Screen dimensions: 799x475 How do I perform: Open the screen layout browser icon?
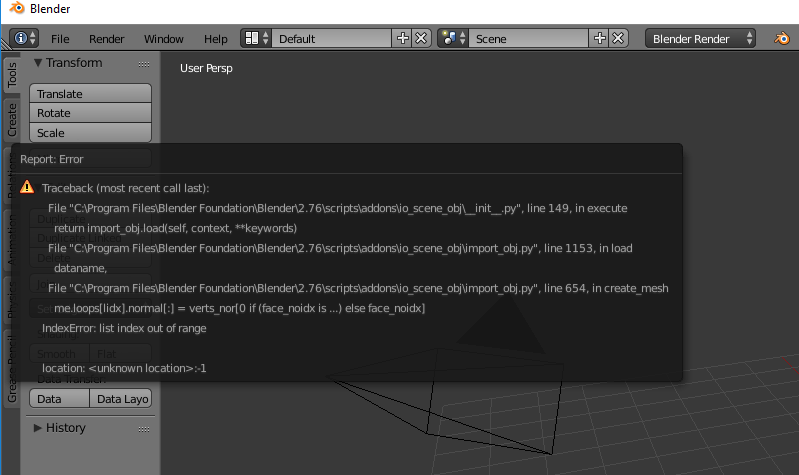[256, 38]
